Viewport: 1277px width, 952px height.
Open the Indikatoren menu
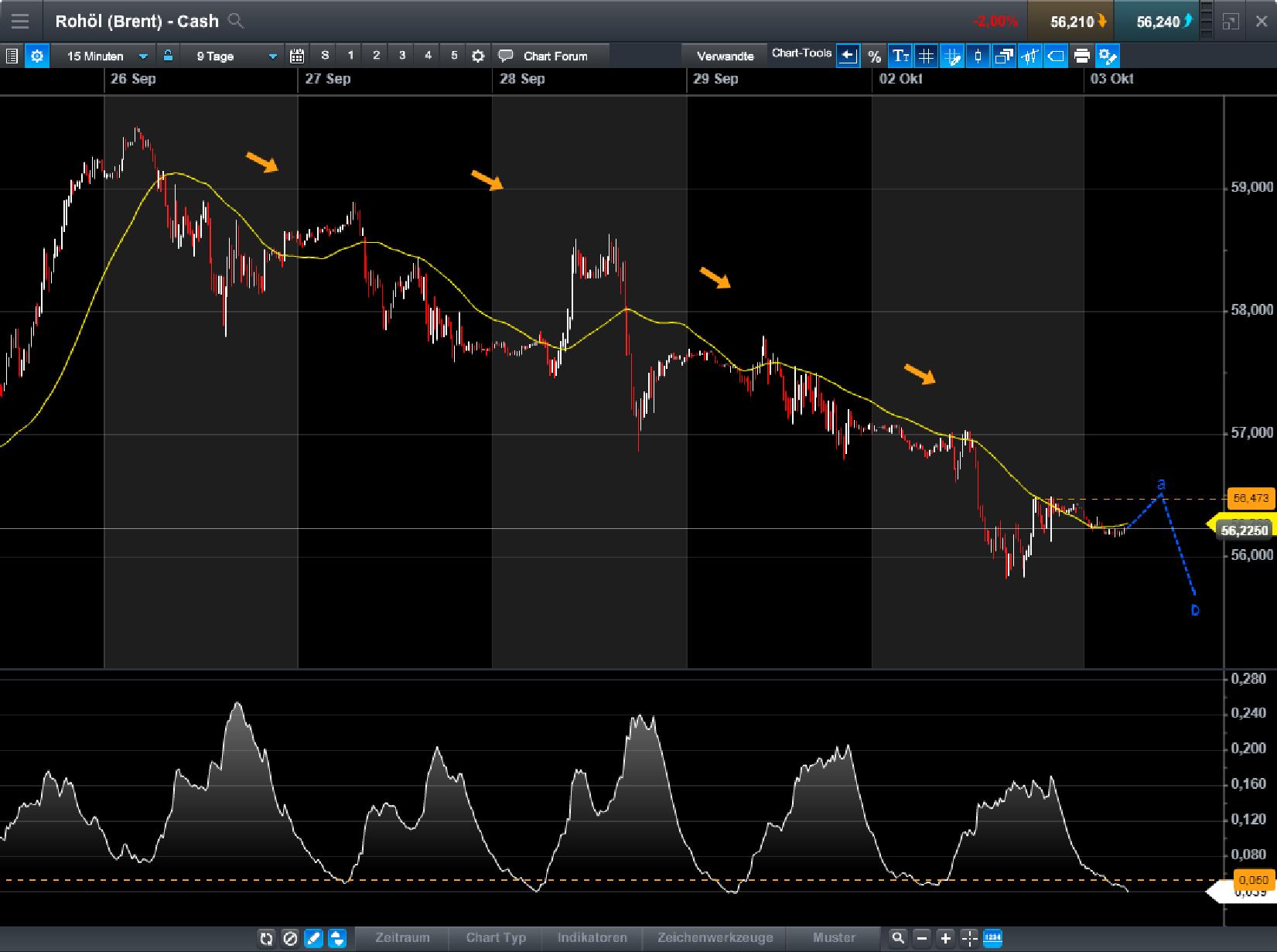(592, 937)
